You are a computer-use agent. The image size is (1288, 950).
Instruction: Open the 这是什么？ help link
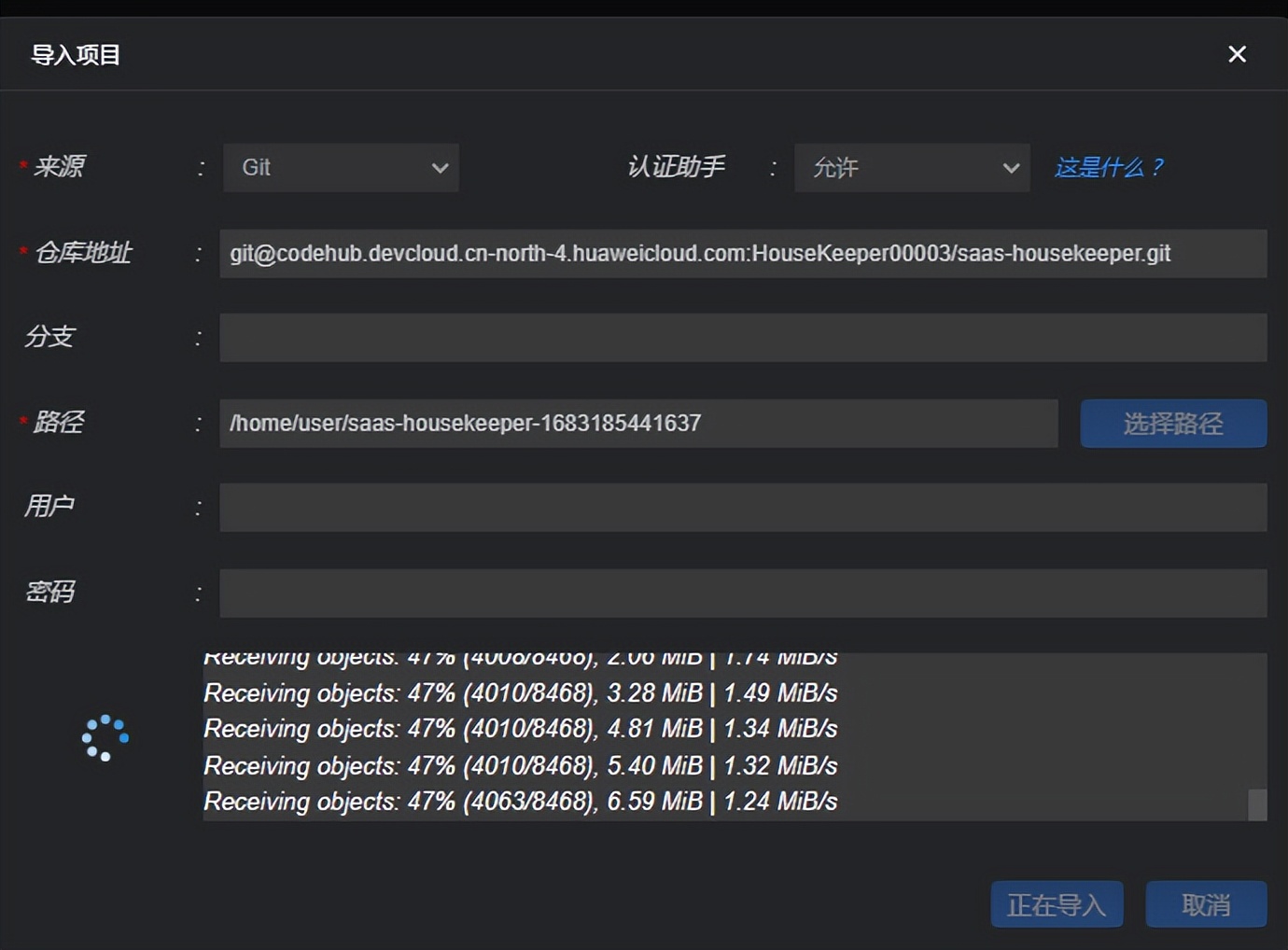point(1109,167)
